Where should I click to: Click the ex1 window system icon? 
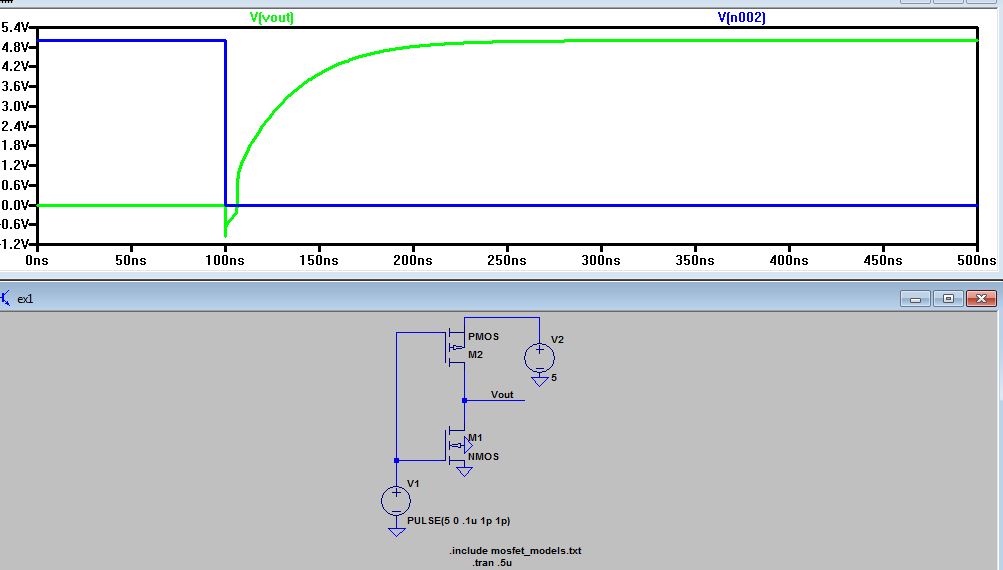coord(8,298)
